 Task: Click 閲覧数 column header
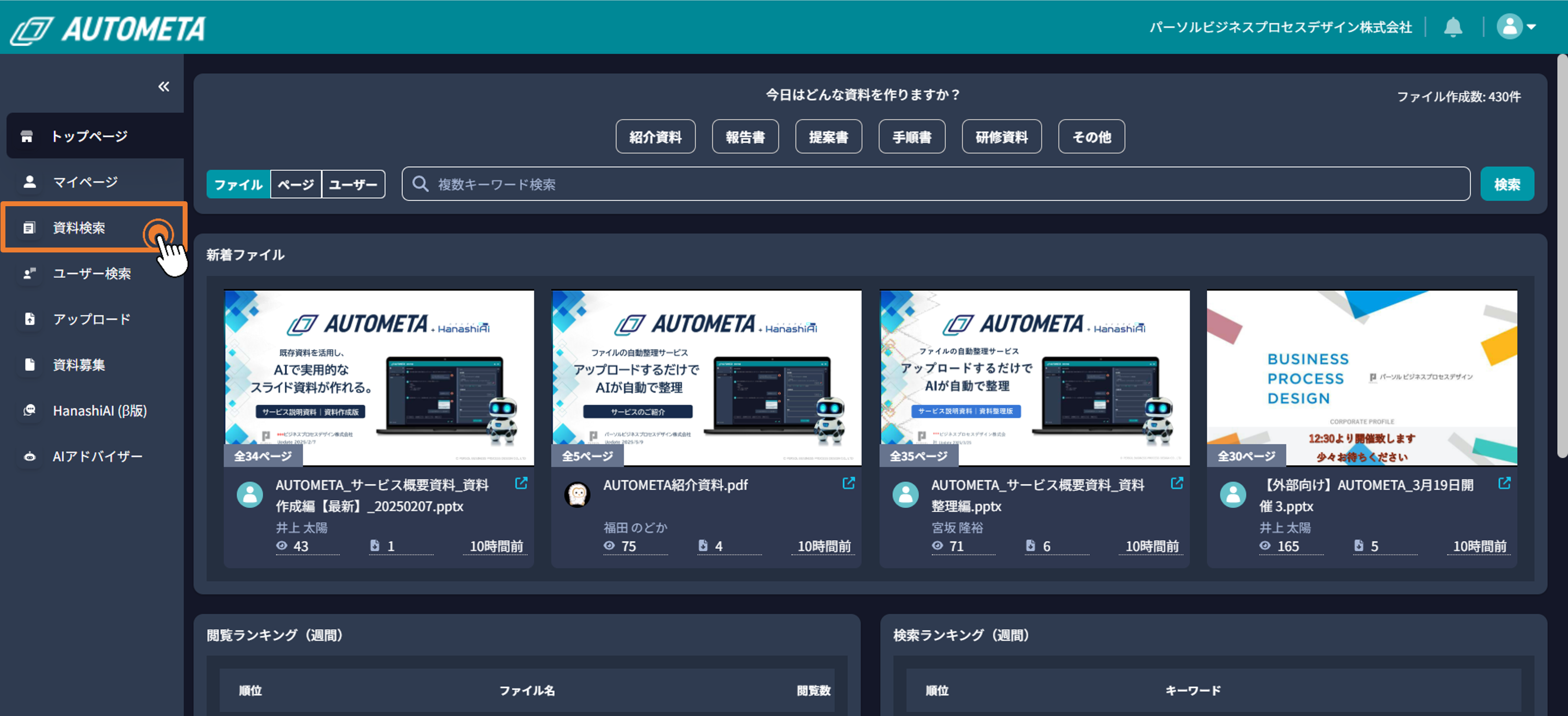(x=814, y=690)
